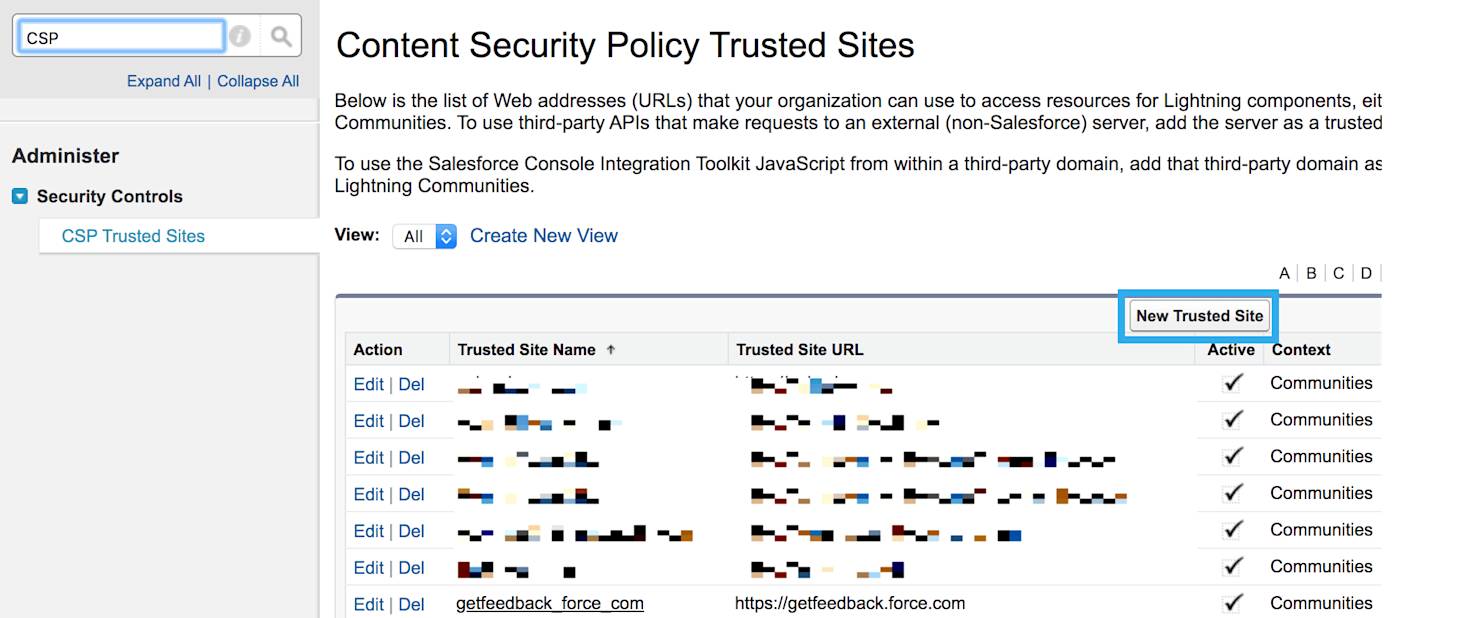Open getfeedback_force_com site name link

point(550,603)
